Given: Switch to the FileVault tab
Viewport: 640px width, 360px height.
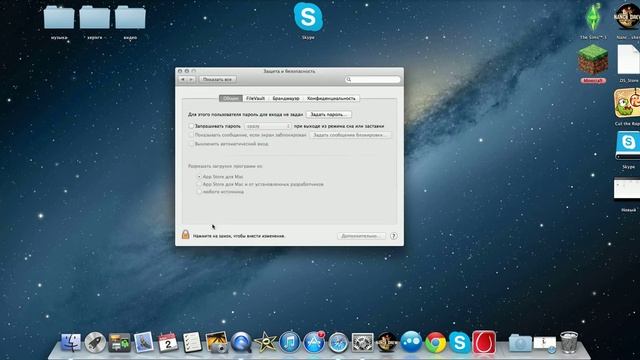Looking at the screenshot, I should pyautogui.click(x=256, y=98).
